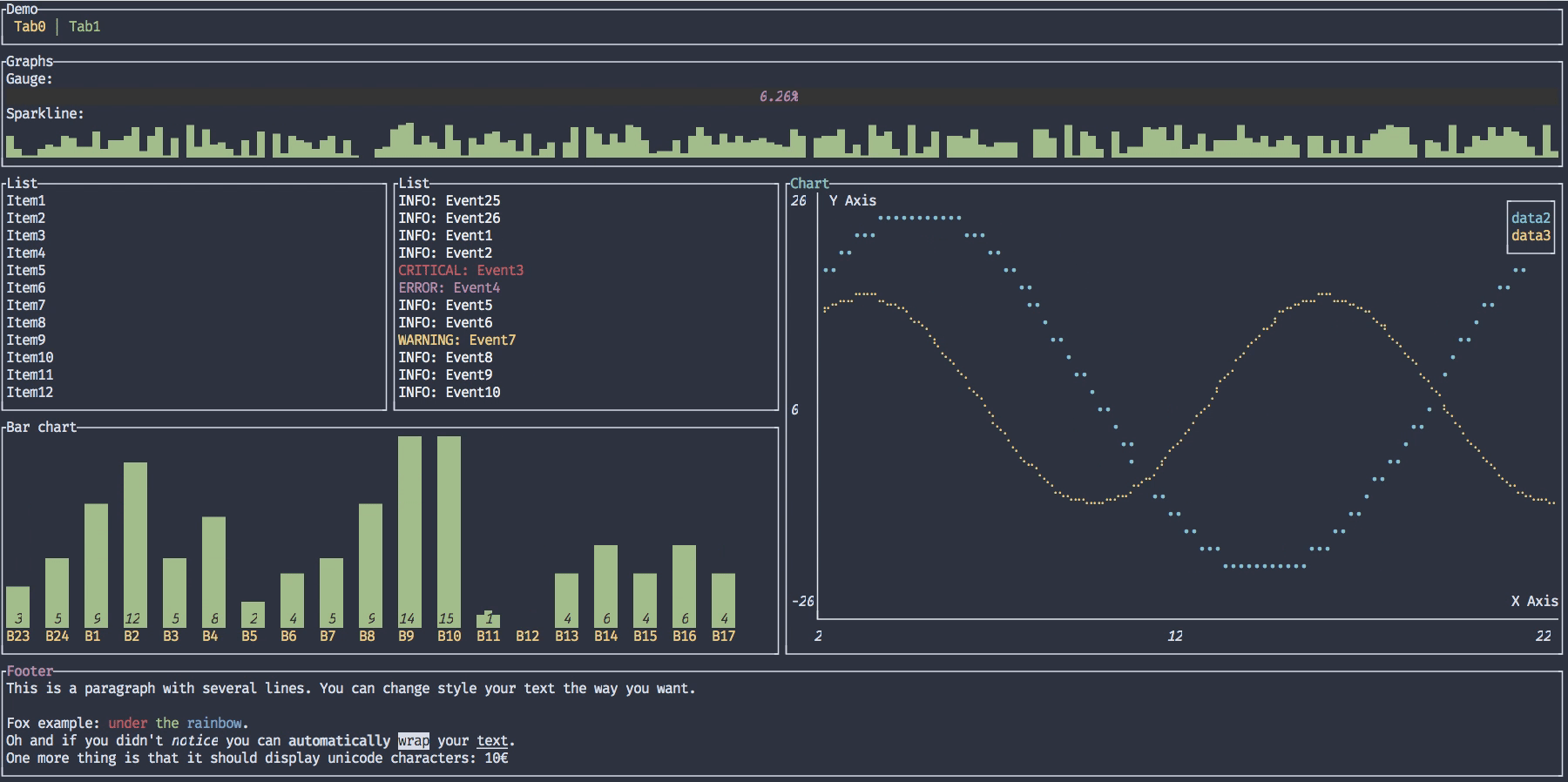Select Item12 in the list

[30, 393]
